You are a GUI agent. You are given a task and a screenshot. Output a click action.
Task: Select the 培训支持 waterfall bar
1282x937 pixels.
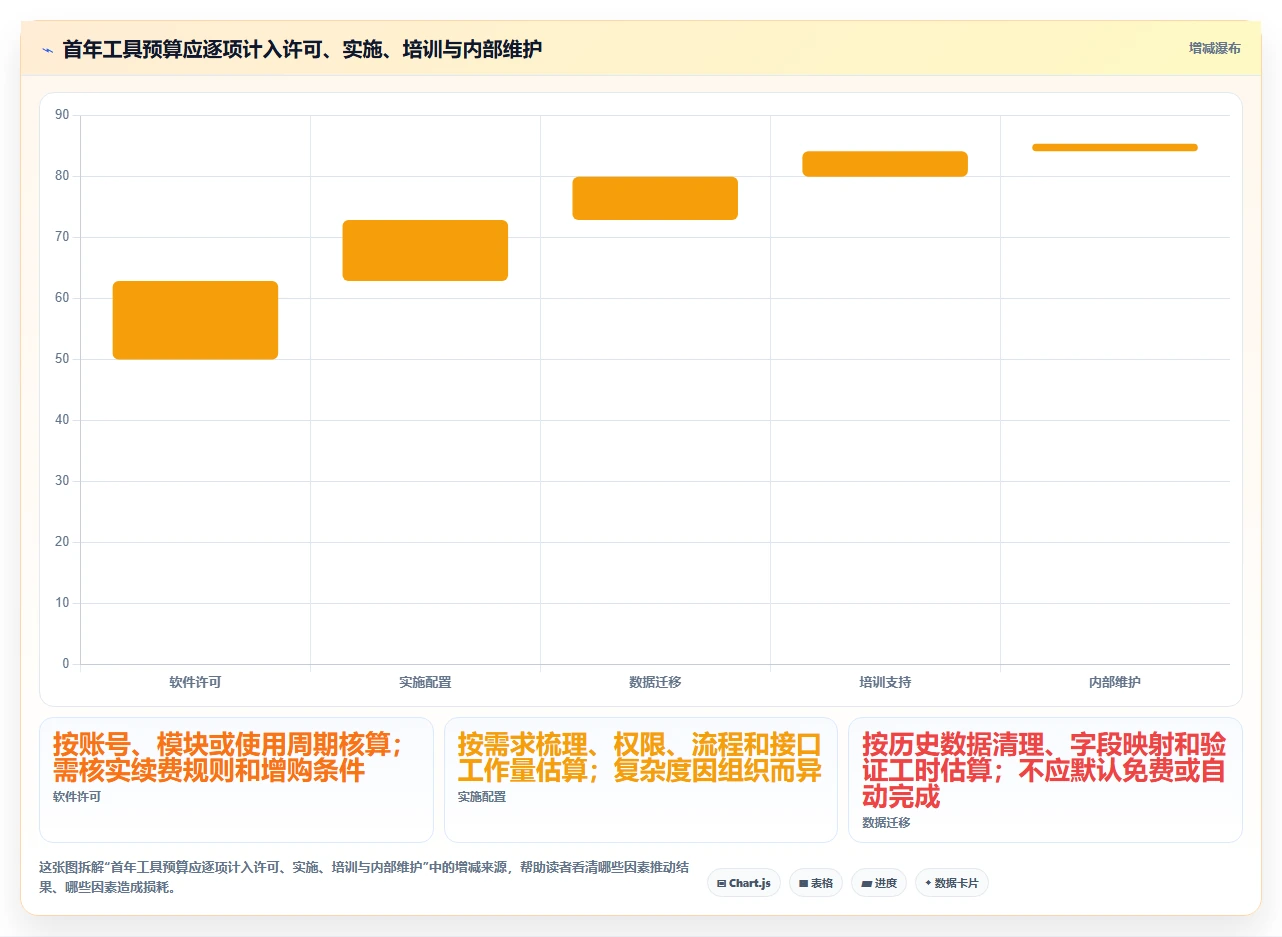coord(885,164)
